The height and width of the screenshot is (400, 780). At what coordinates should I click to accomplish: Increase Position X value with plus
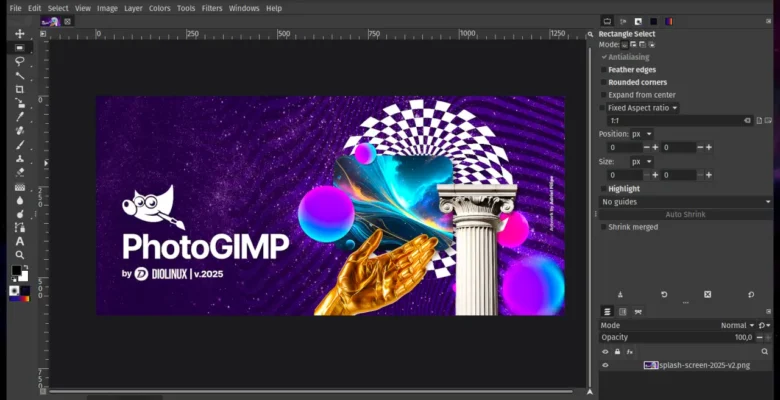(655, 148)
